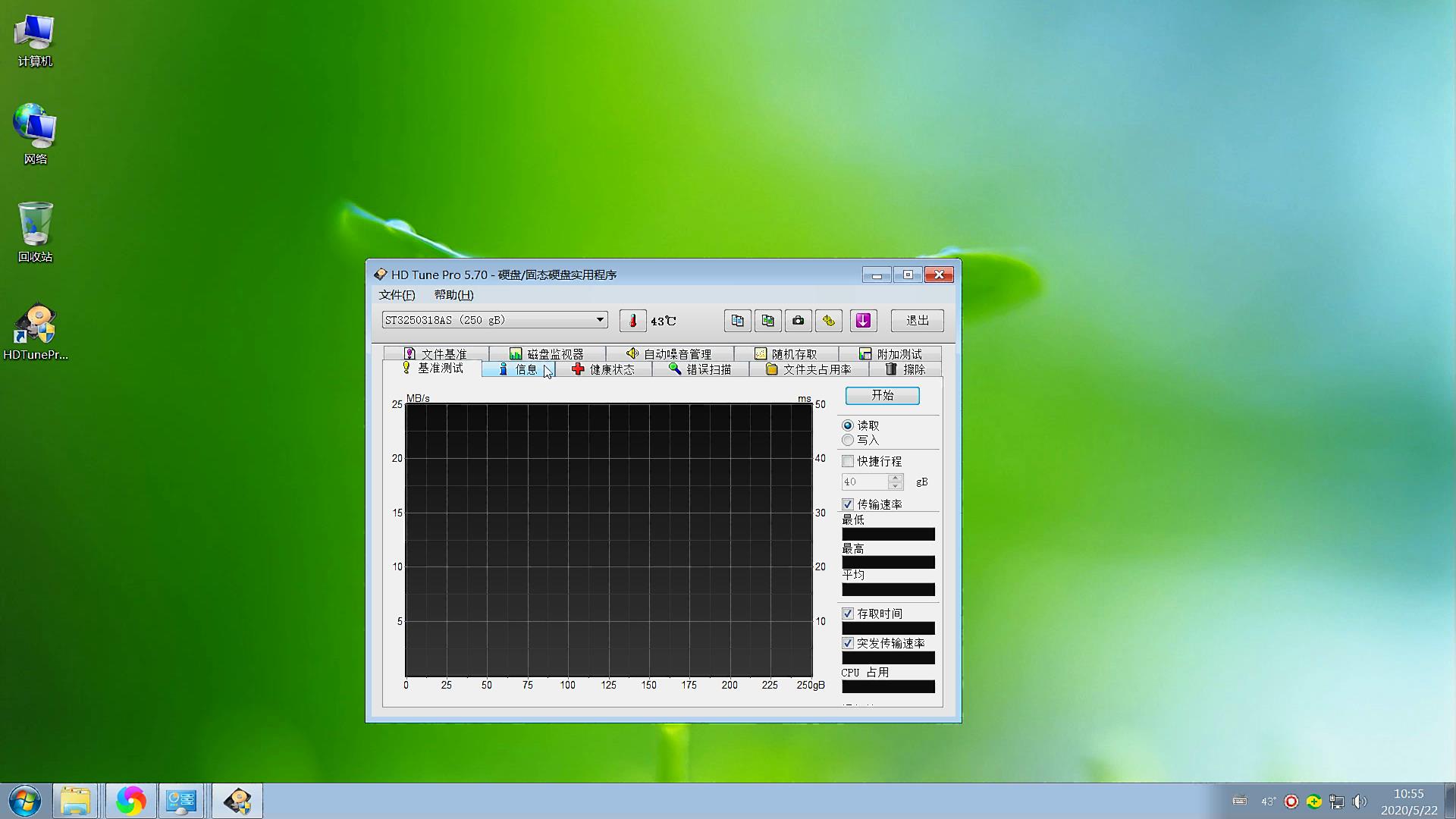
Task: Open the 文件(F) menu
Action: coord(397,295)
